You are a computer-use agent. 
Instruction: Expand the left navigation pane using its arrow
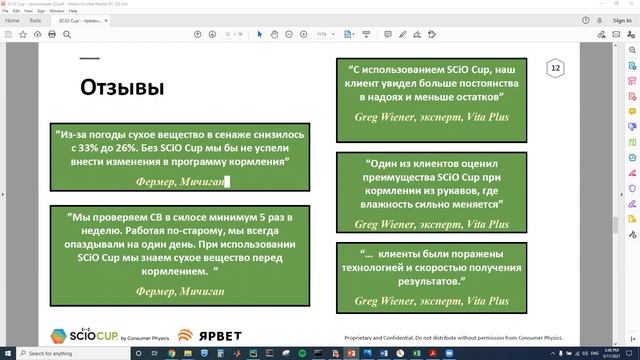click(x=2, y=195)
